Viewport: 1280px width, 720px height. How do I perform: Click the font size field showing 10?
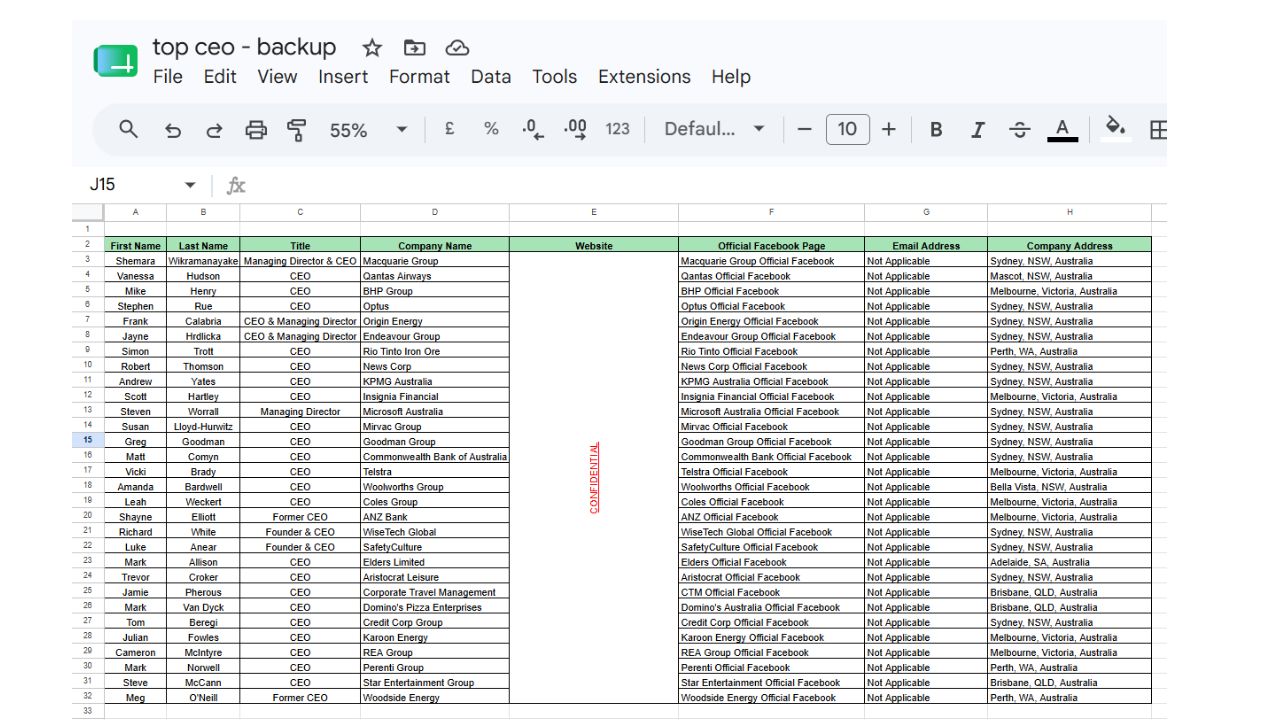tap(847, 129)
